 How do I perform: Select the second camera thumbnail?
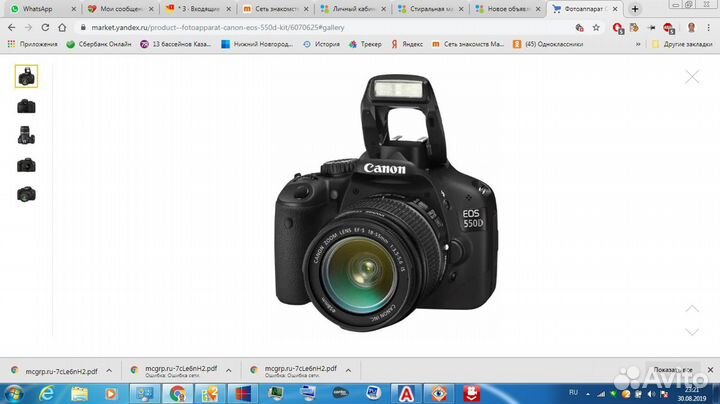pos(26,106)
